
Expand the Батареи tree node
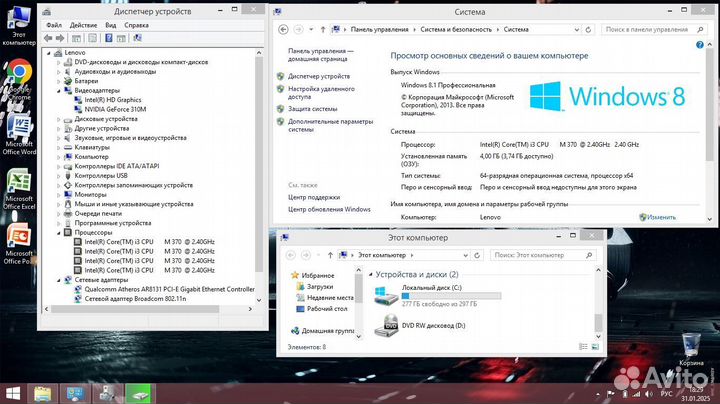59,81
